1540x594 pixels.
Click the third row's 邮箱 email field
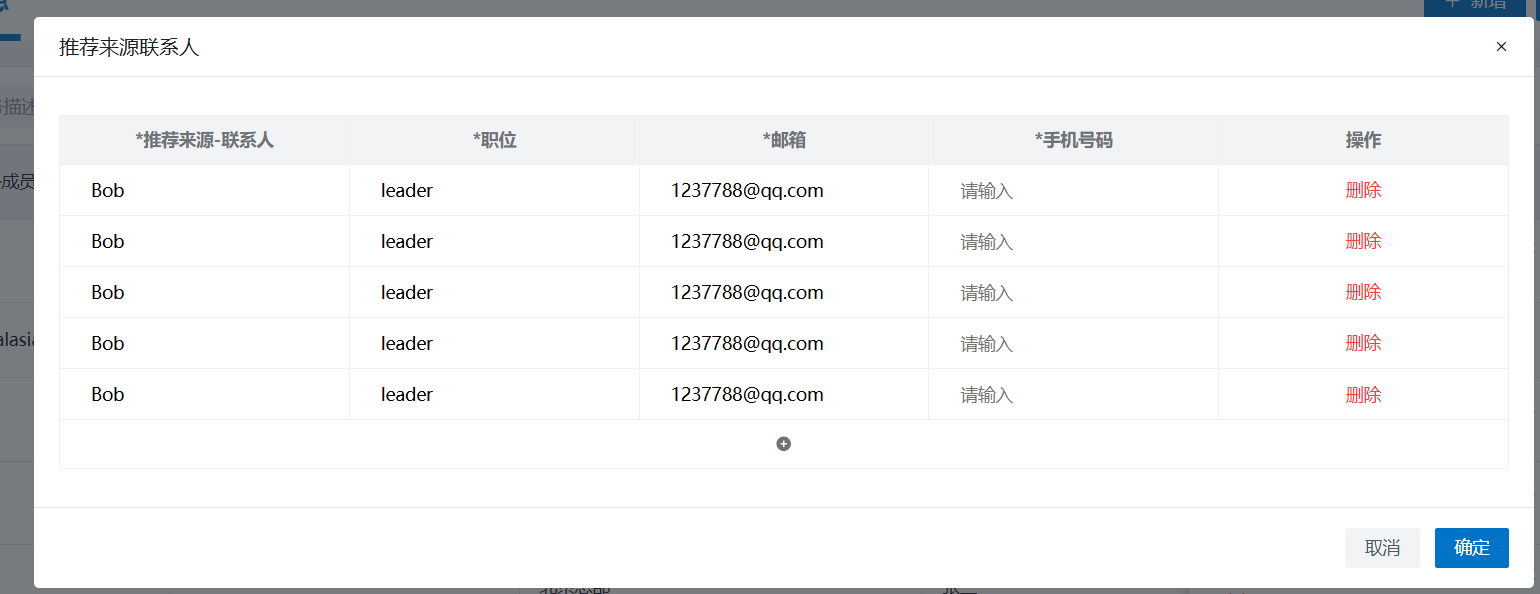[x=784, y=292]
